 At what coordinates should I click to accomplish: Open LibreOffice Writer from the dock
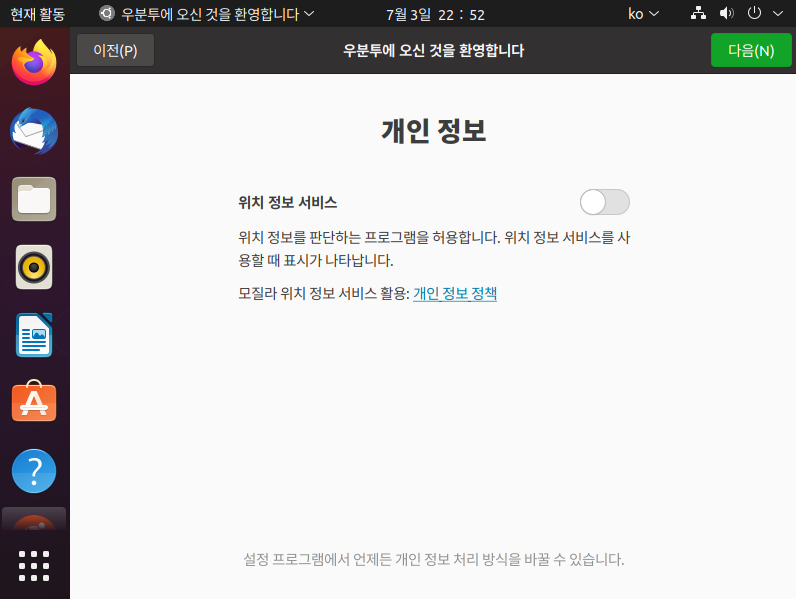pos(34,335)
